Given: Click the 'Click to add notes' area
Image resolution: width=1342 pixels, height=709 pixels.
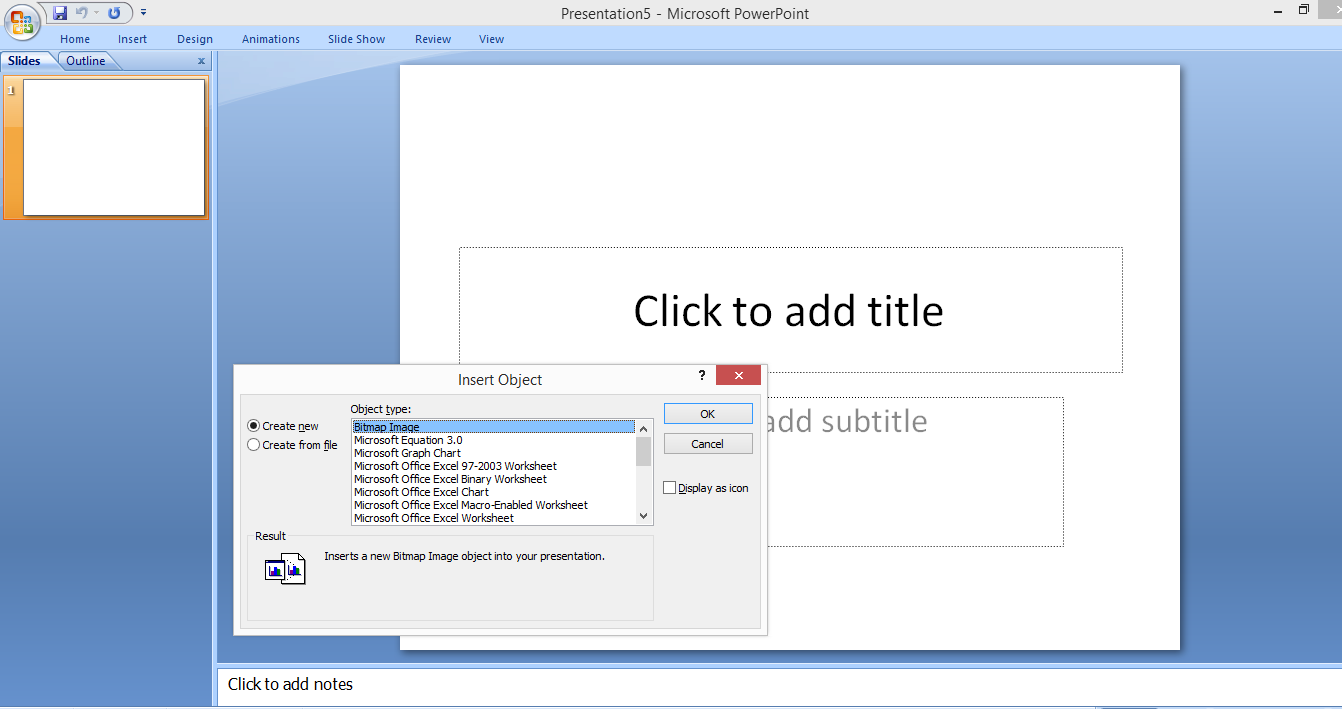Looking at the screenshot, I should click(778, 685).
